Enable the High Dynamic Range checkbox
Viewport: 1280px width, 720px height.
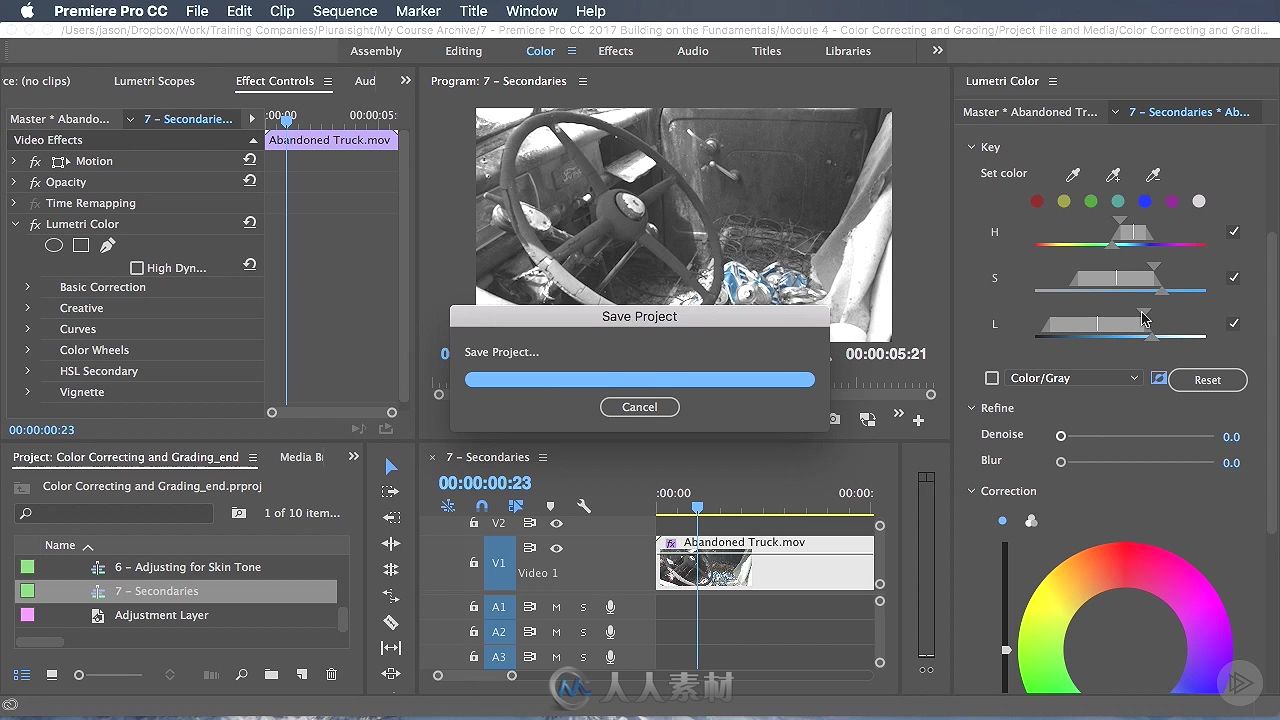click(137, 268)
